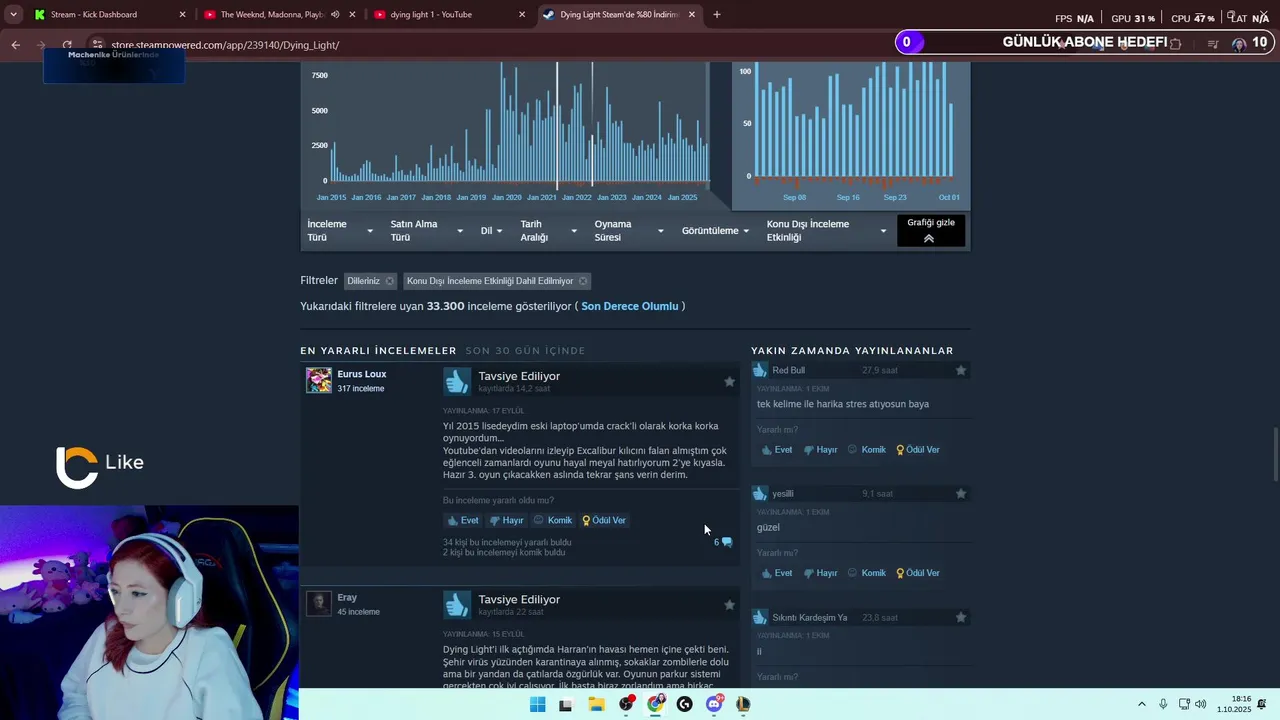Screen dimensions: 1280x720
Task: Vote Hayır on yesilli's review
Action: (820, 573)
